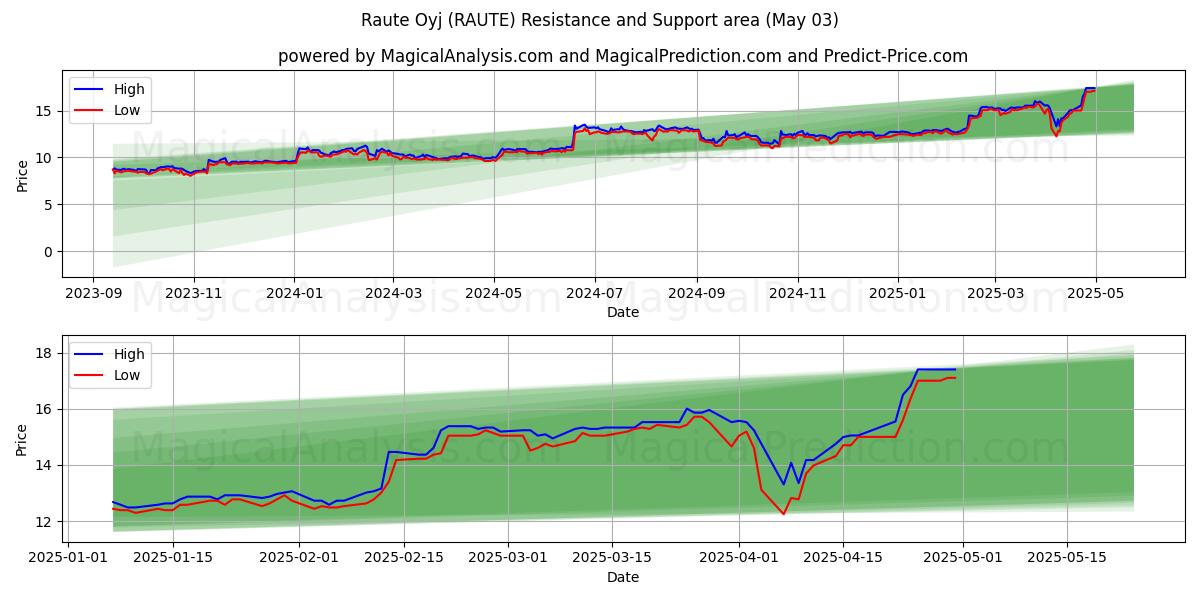Click the '2023-11' x-axis tick label

pos(193,292)
